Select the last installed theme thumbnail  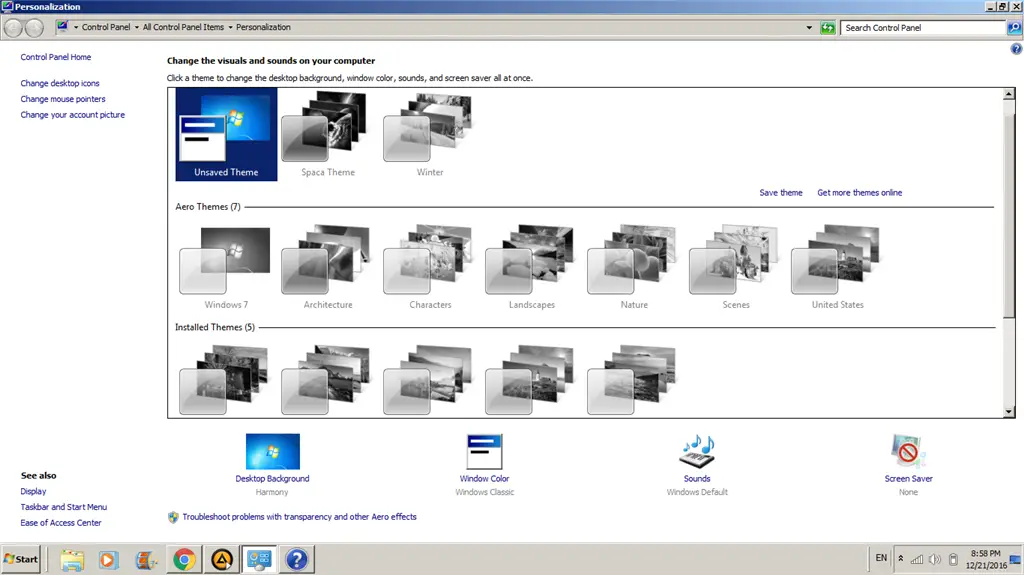click(633, 380)
